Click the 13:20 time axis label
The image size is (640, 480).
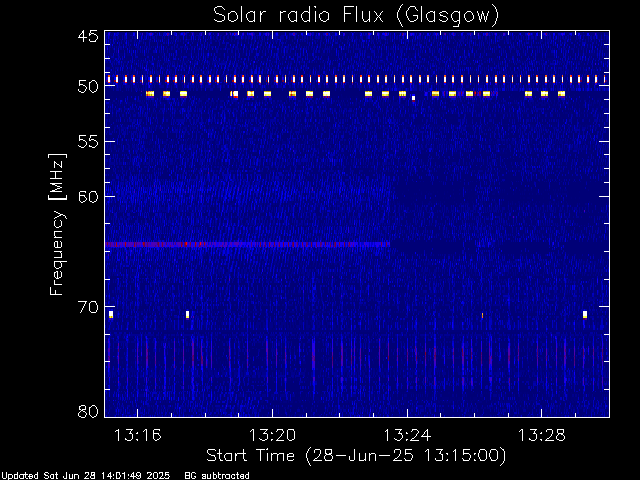[272, 435]
